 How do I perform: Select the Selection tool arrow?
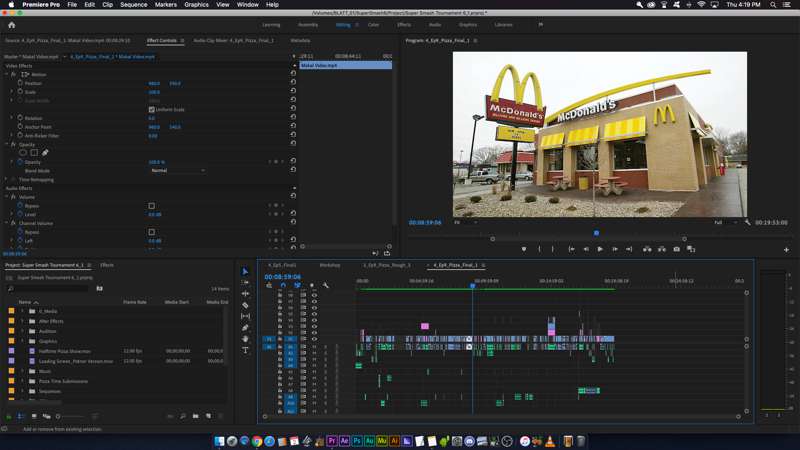coord(245,271)
